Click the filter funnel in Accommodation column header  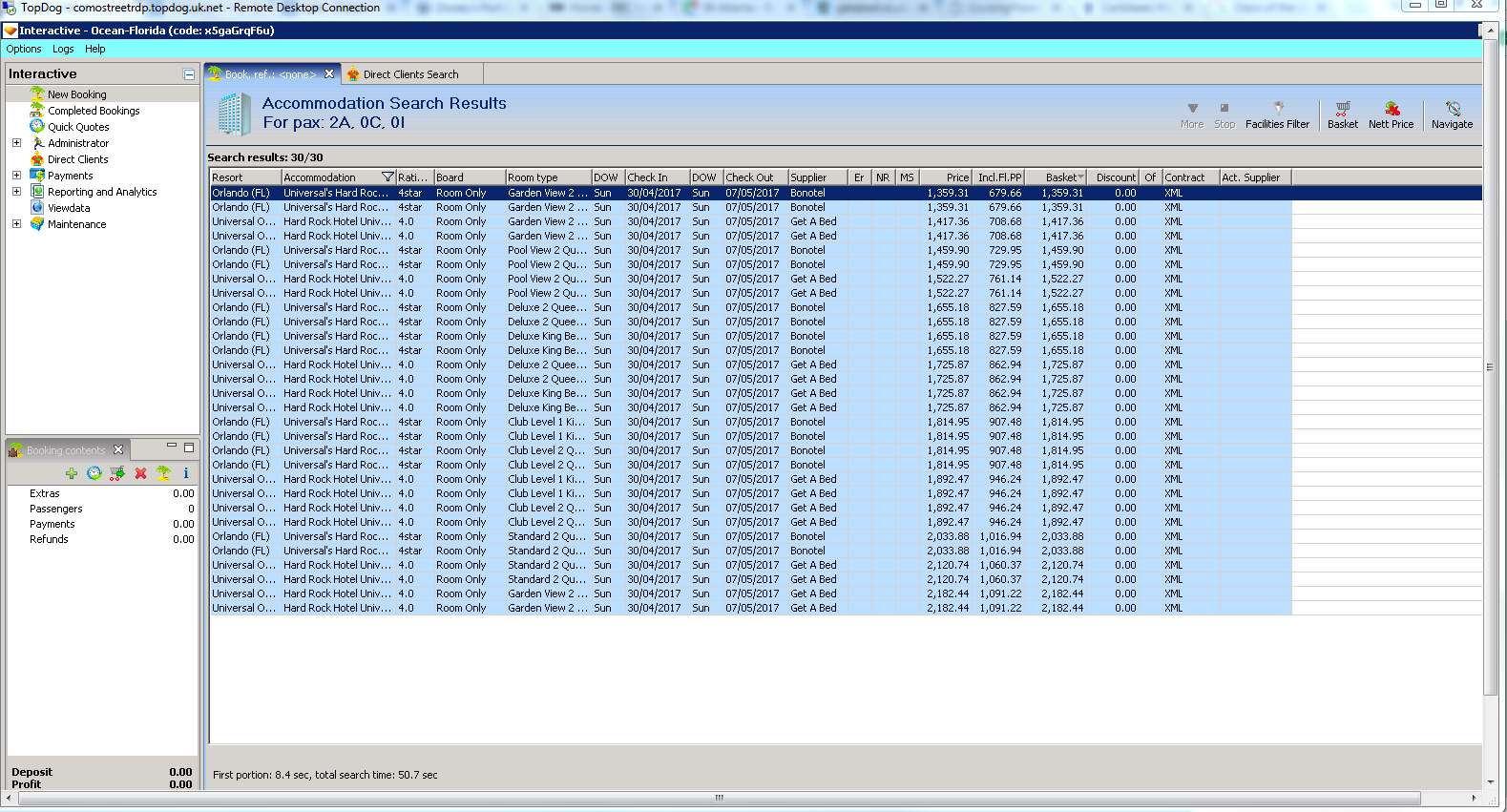[x=387, y=177]
